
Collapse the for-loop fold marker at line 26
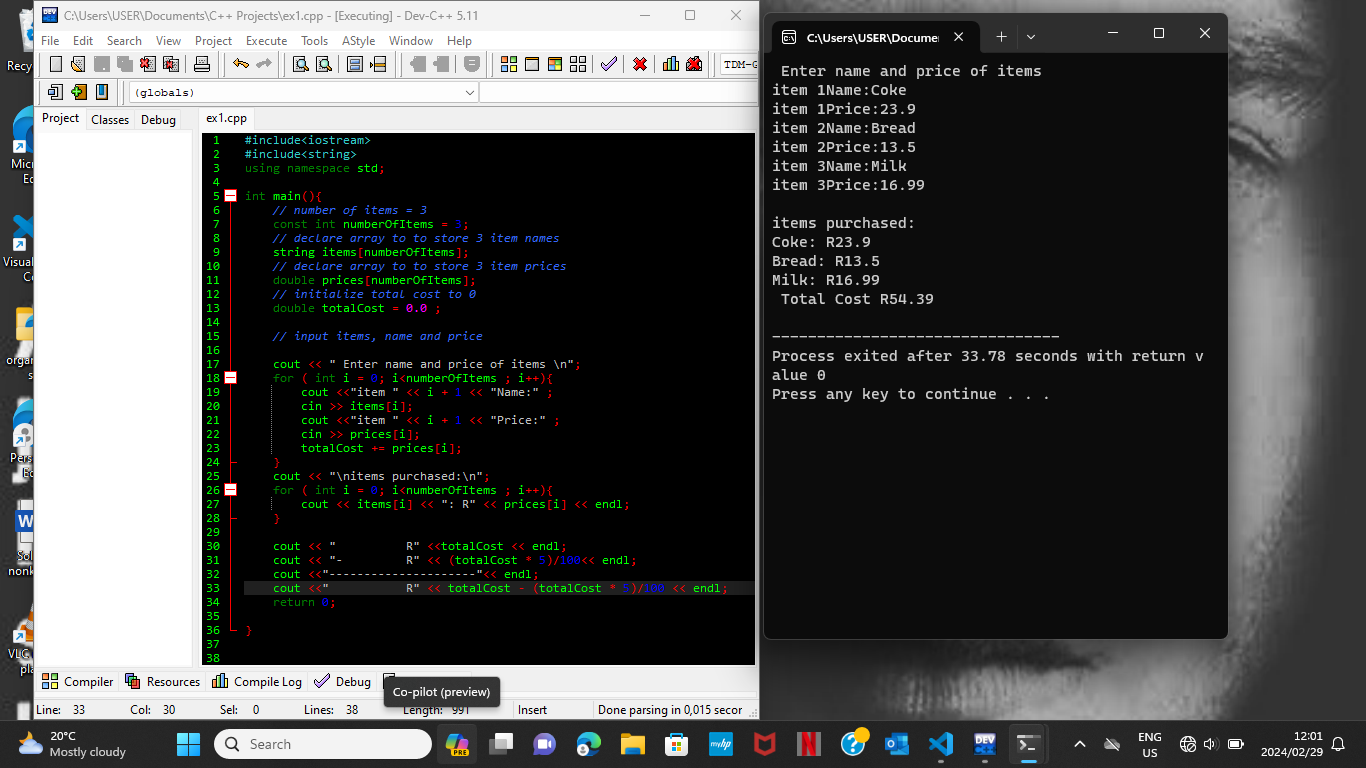[x=230, y=490]
